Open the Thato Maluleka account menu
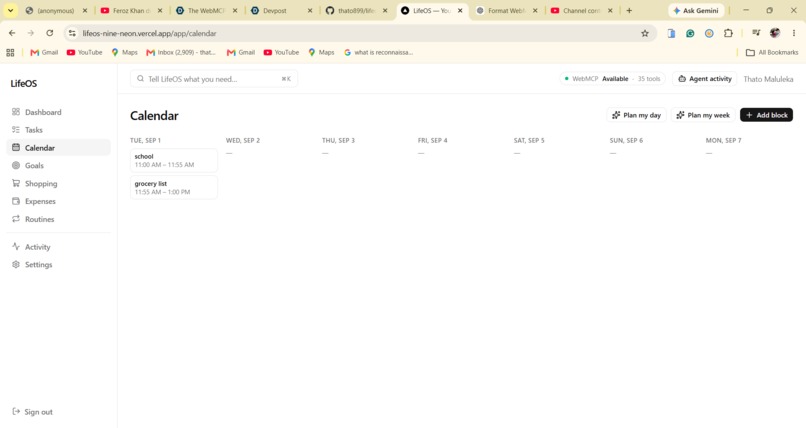The image size is (806, 428). [768, 79]
